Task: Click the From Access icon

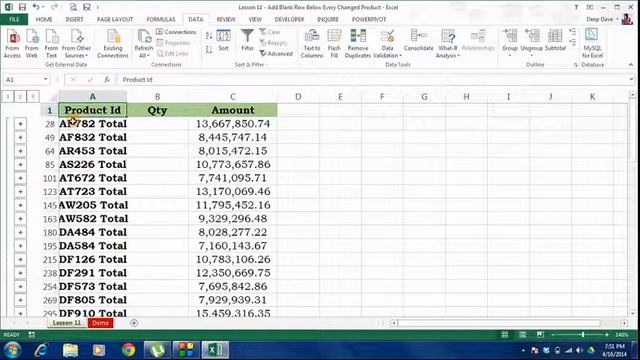Action: click(12, 44)
